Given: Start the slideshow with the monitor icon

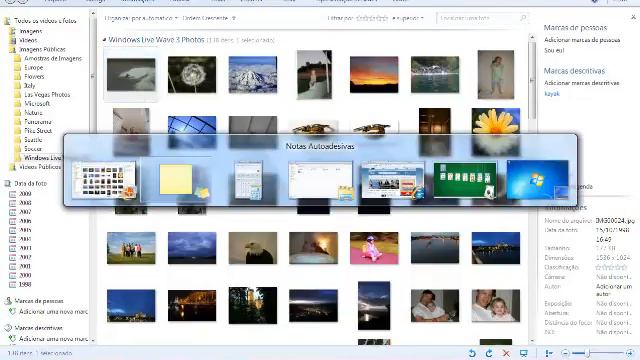Looking at the screenshot, I should pos(524,353).
